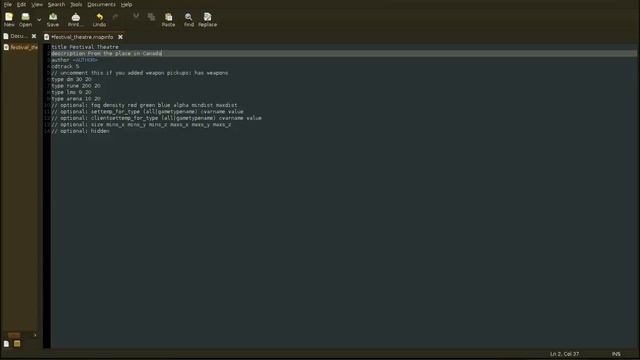The width and height of the screenshot is (640, 360).
Task: Open the Search menu
Action: point(56,4)
